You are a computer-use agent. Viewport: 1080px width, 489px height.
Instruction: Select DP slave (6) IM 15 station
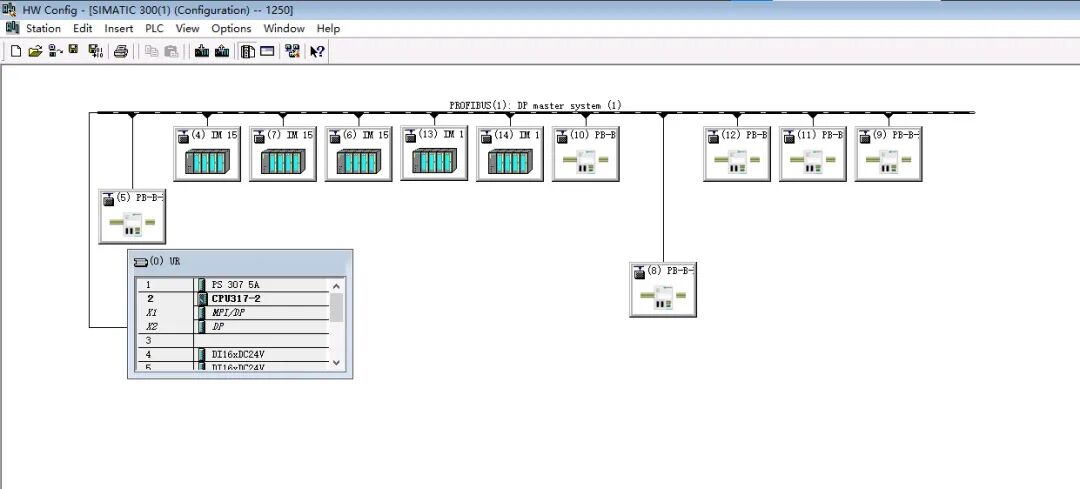358,154
